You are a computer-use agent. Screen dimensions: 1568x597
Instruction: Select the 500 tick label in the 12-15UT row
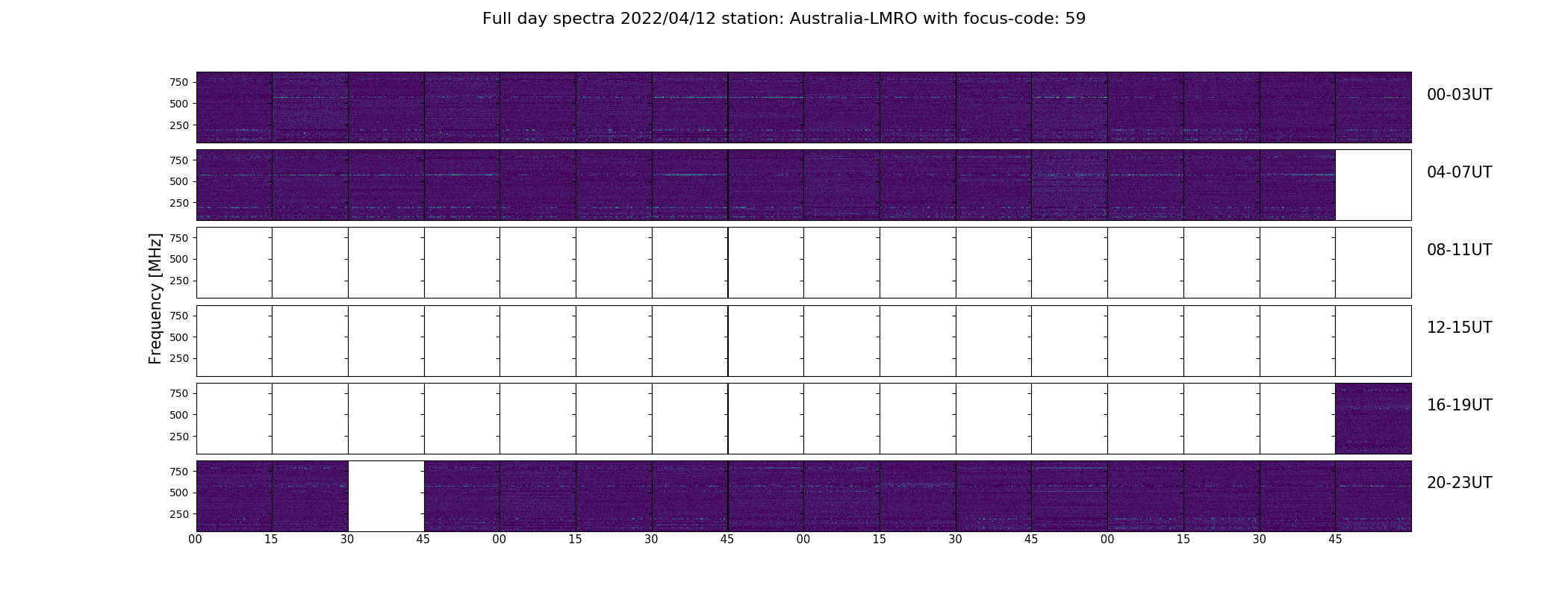(179, 337)
